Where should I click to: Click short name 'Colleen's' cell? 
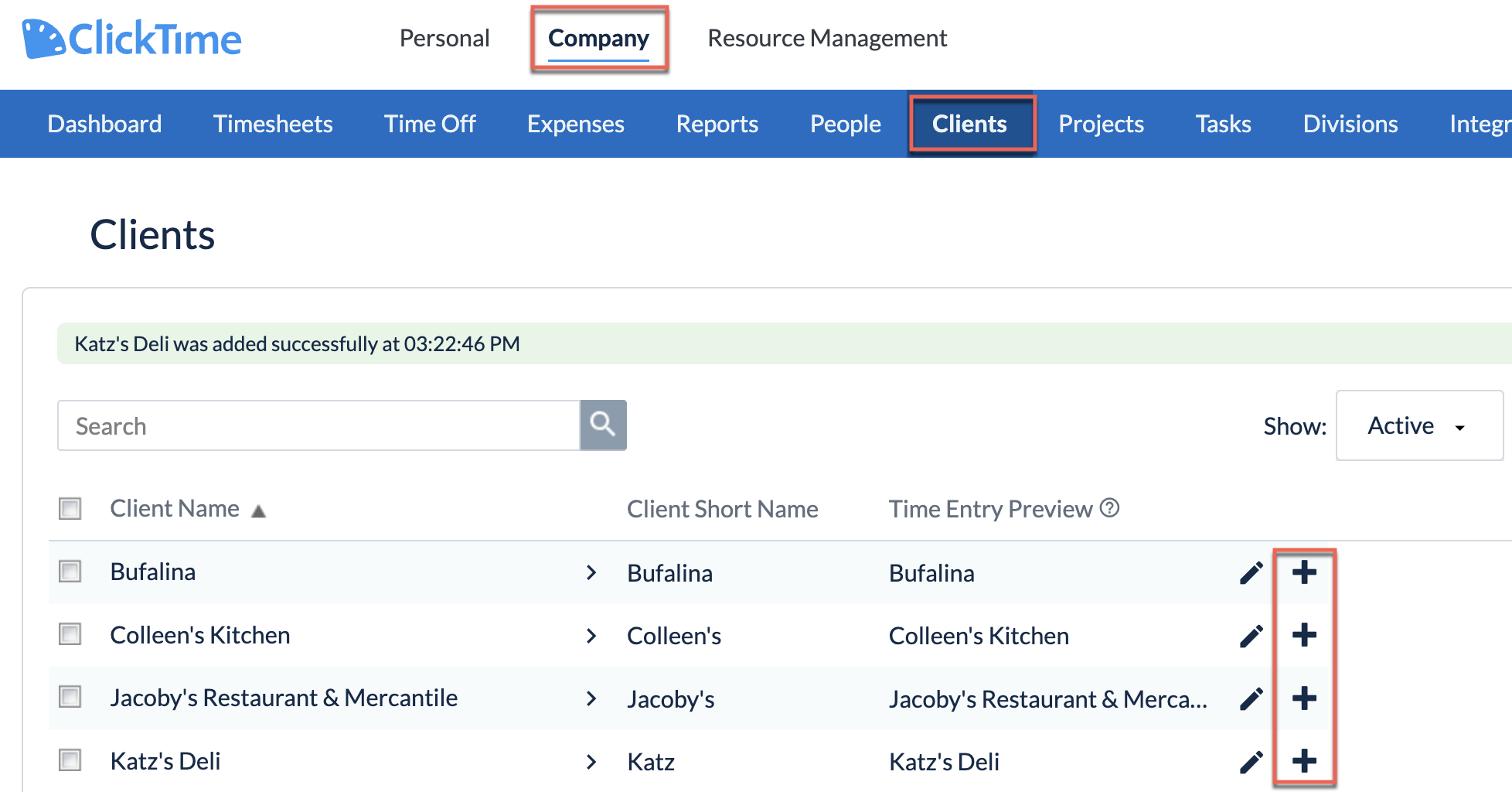pyautogui.click(x=674, y=636)
